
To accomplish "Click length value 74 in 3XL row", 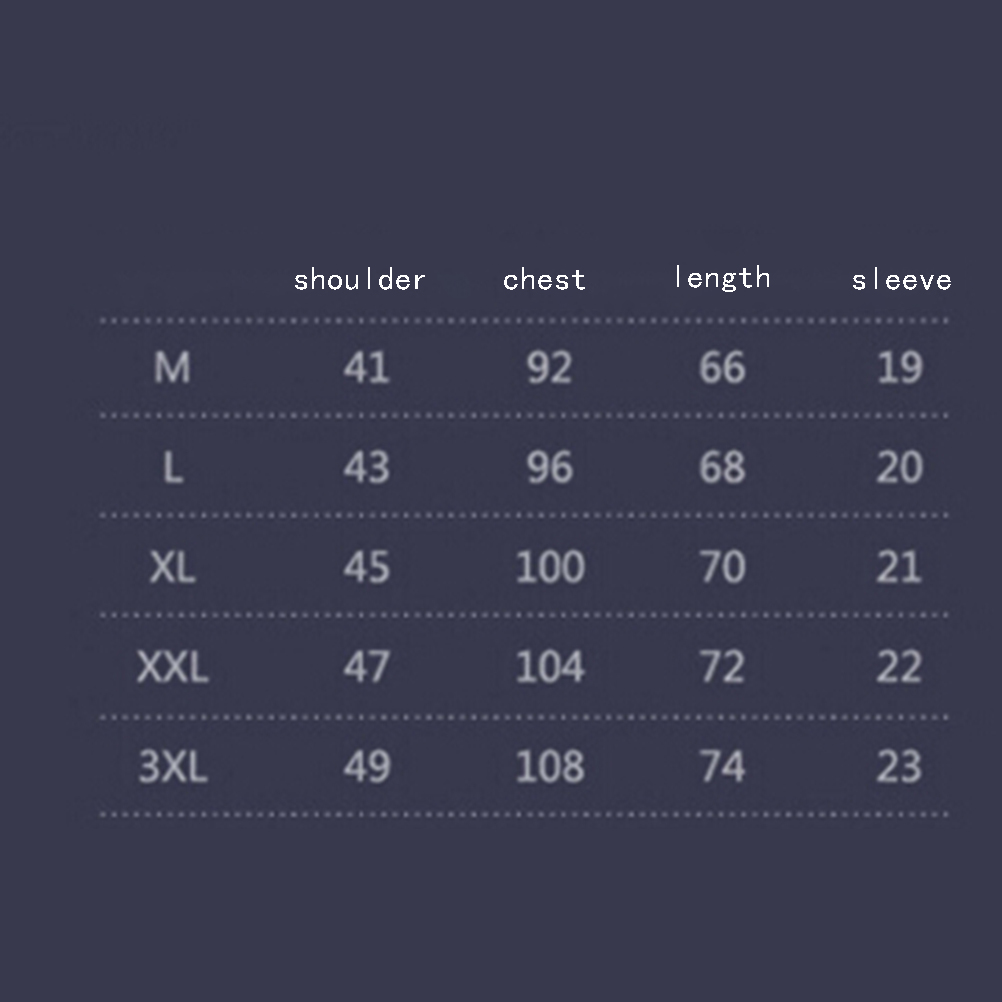I will (722, 768).
